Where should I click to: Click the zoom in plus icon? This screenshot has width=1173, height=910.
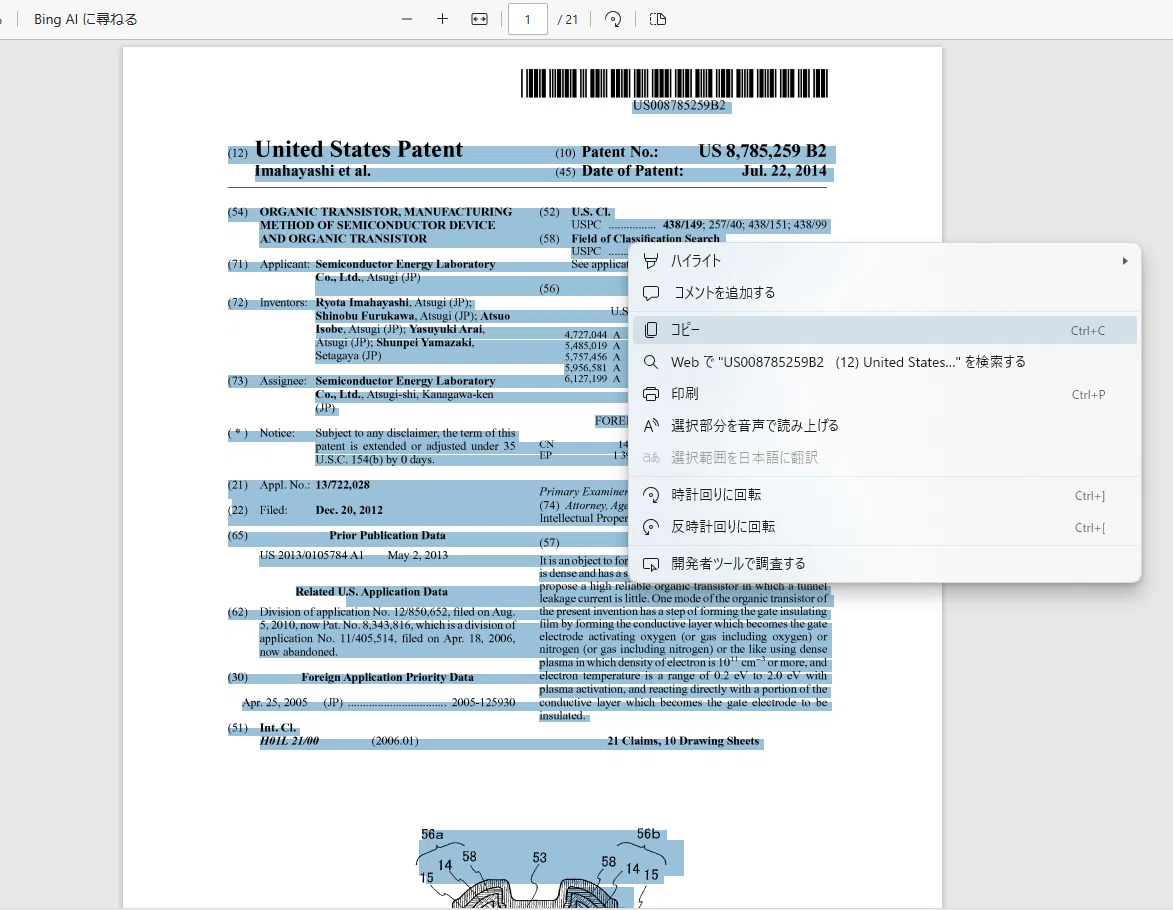pyautogui.click(x=442, y=19)
